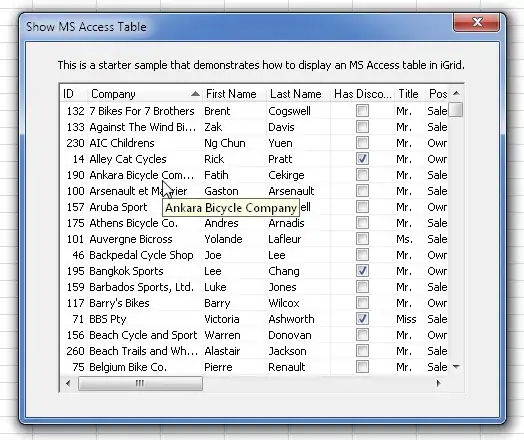Click the Ms. title cell
The image size is (524, 440).
404,239
